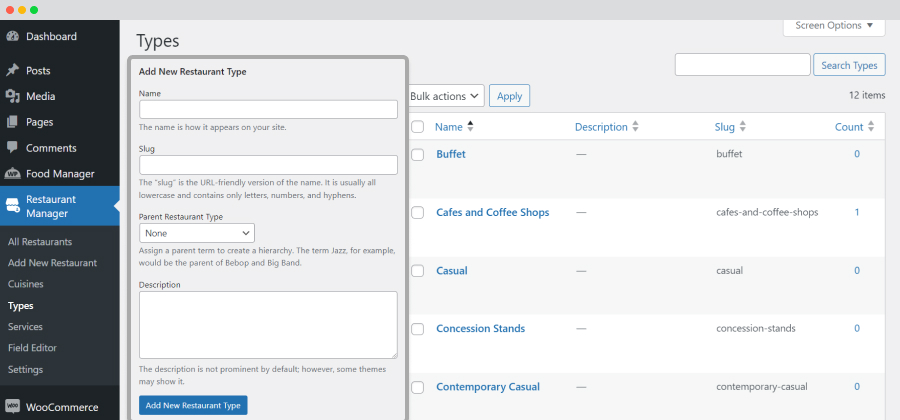Expand the Screen Options panel

834,26
